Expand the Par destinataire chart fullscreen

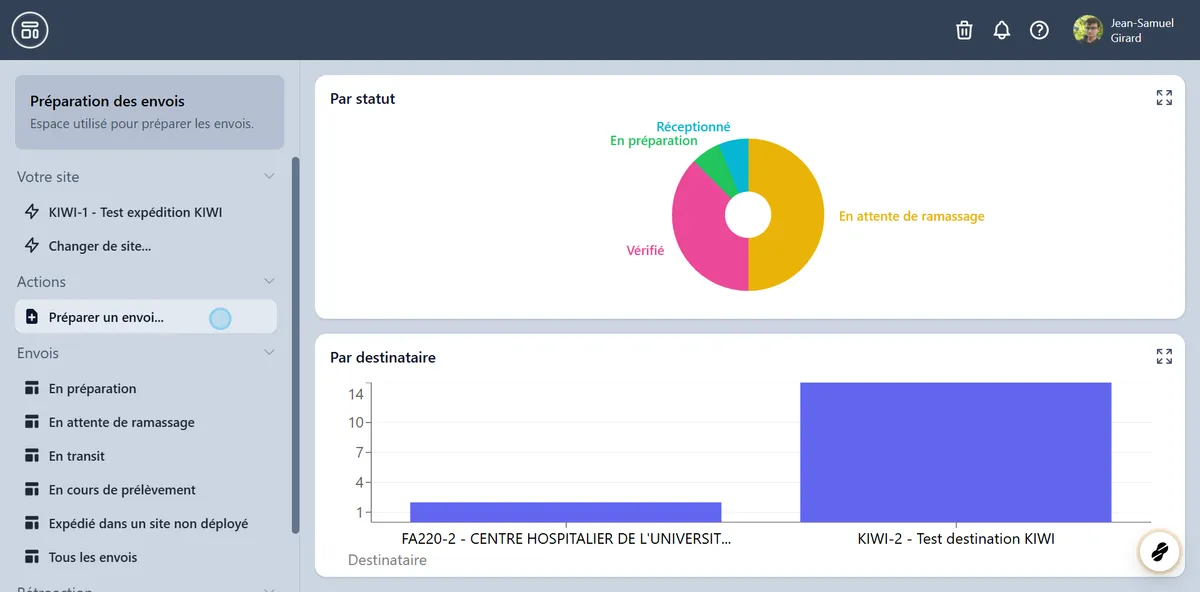[1164, 357]
